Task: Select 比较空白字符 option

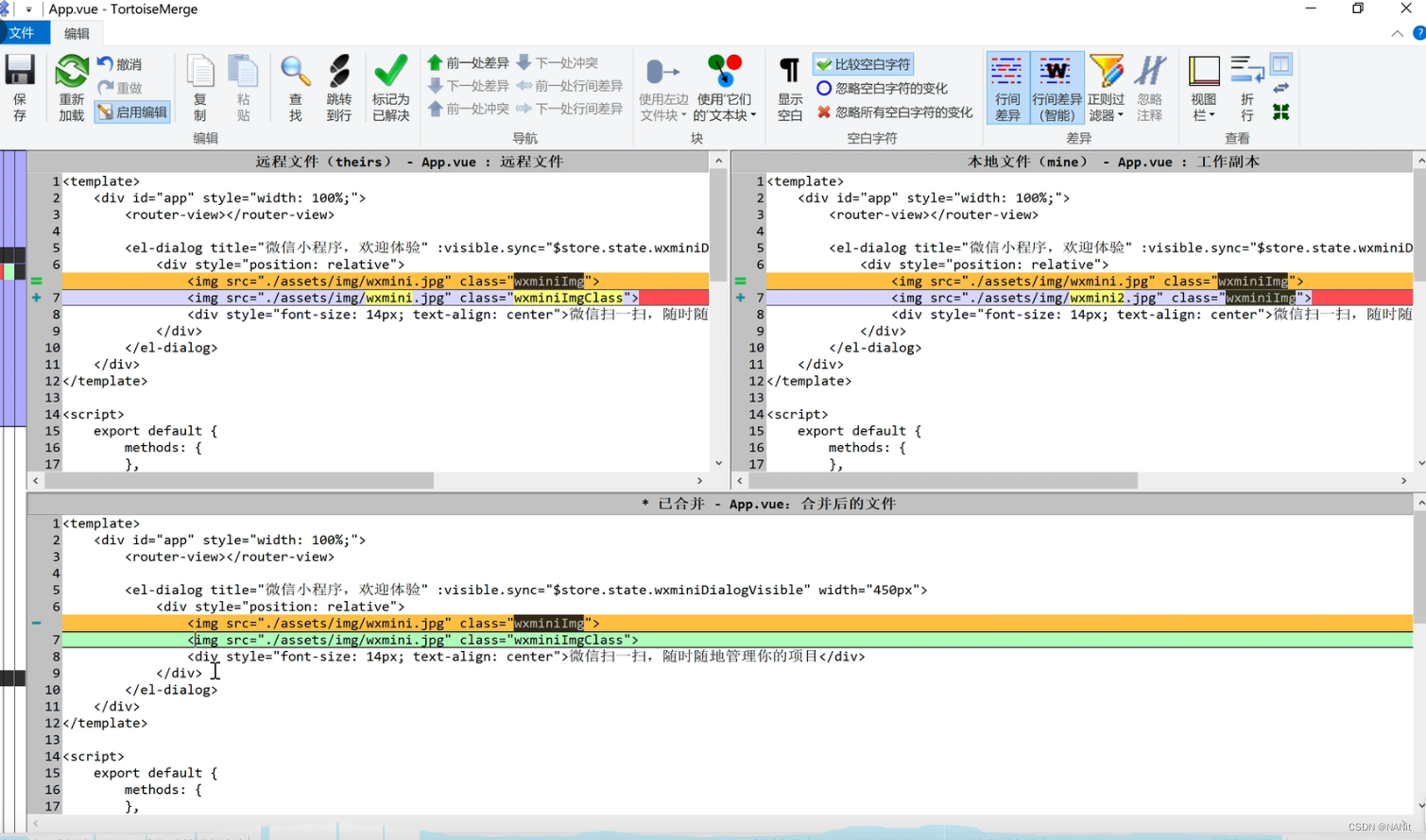Action: (863, 64)
